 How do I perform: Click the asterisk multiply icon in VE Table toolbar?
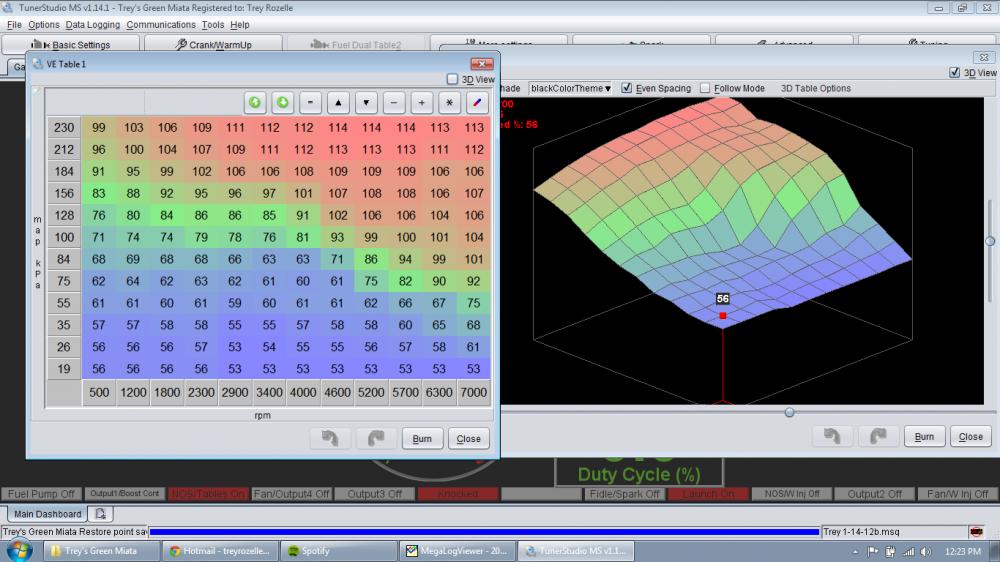point(450,102)
